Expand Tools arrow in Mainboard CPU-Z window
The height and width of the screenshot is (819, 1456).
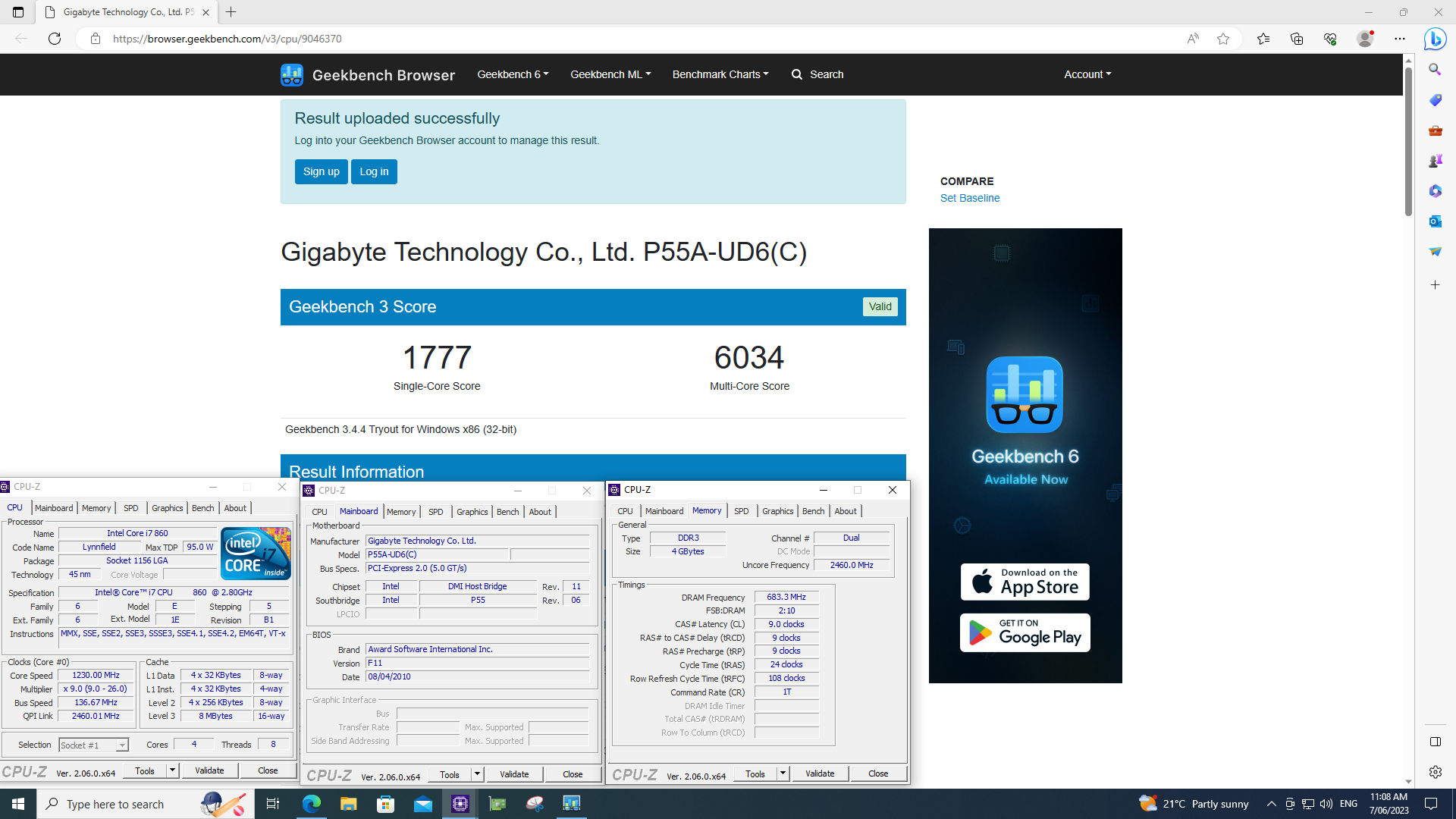pos(478,774)
